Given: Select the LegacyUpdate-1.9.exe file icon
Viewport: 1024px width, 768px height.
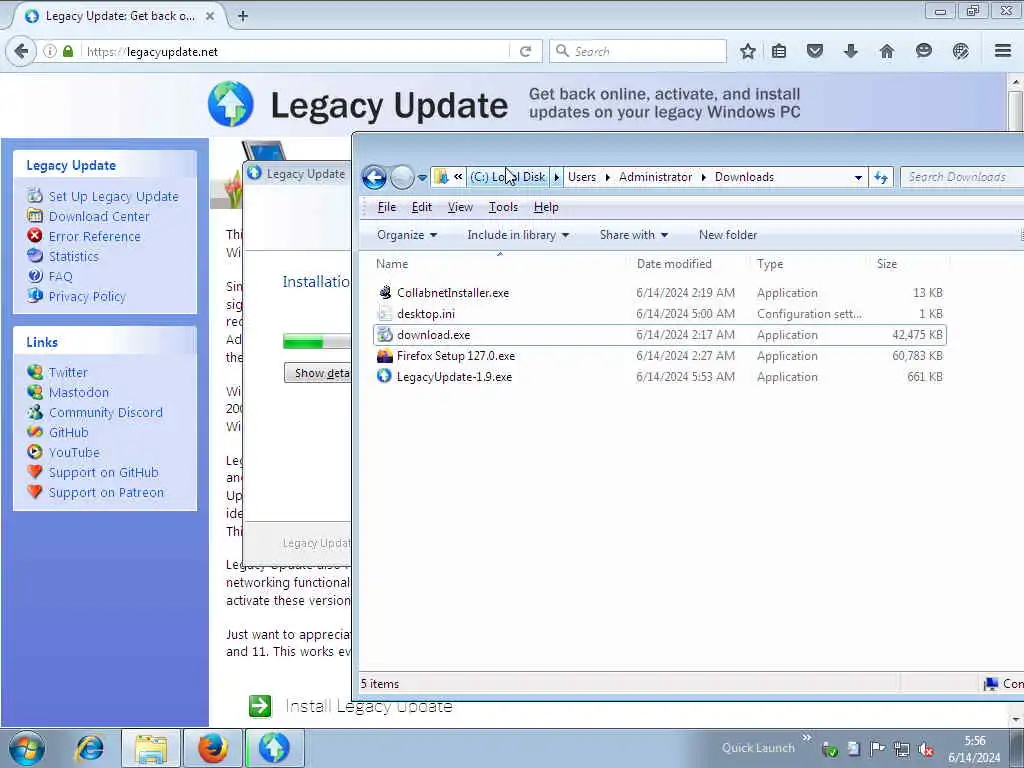Looking at the screenshot, I should [385, 377].
